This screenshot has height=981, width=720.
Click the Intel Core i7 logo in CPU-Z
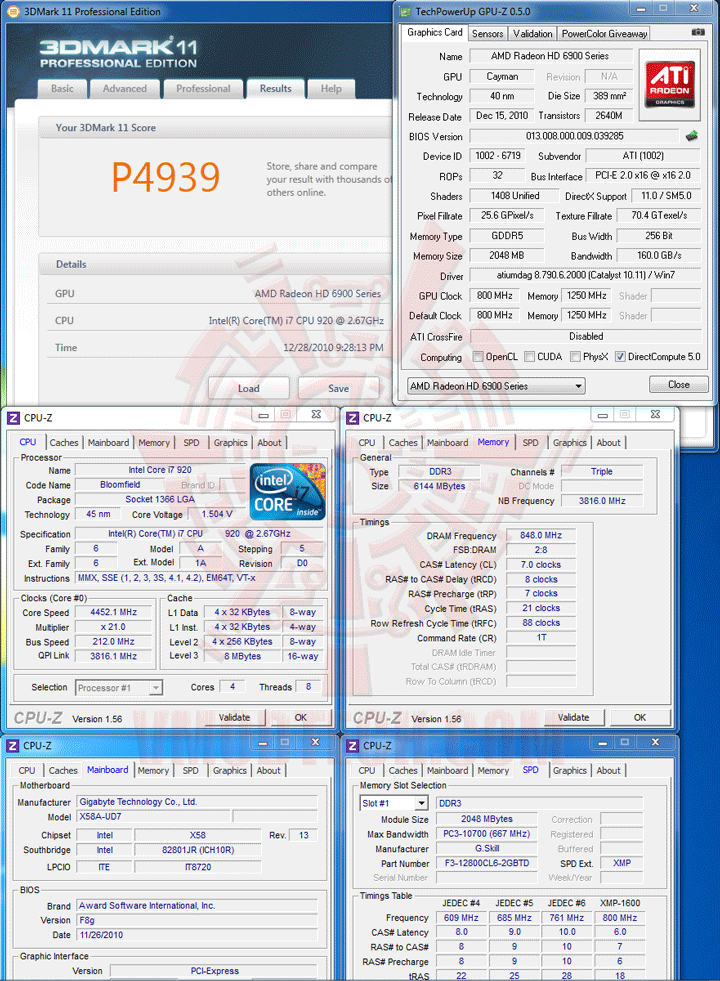pyautogui.click(x=288, y=491)
